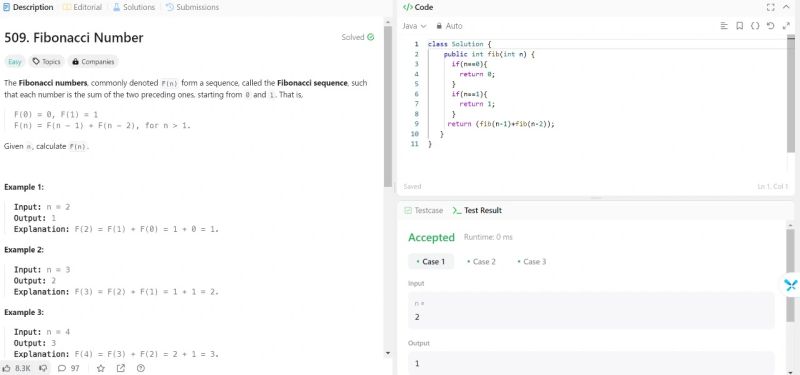This screenshot has width=800, height=375.
Task: Open the help question mark icon
Action: 141,368
